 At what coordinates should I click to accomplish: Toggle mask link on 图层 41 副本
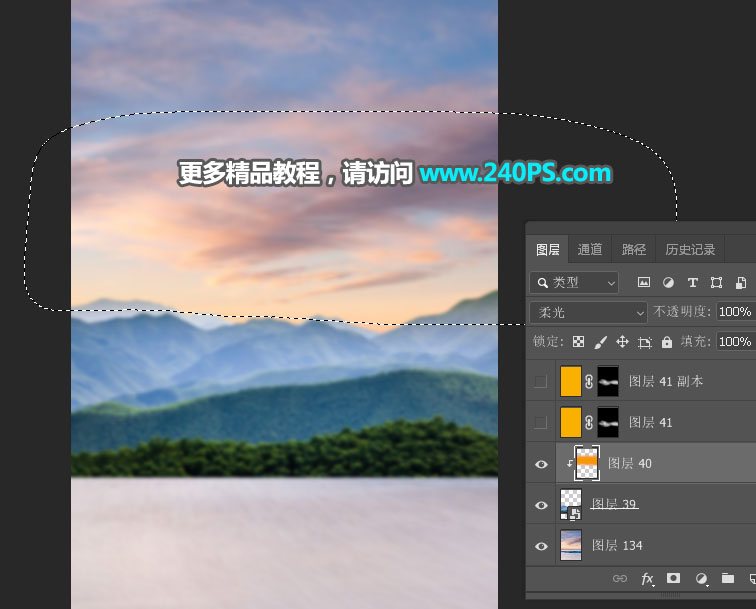pyautogui.click(x=589, y=381)
